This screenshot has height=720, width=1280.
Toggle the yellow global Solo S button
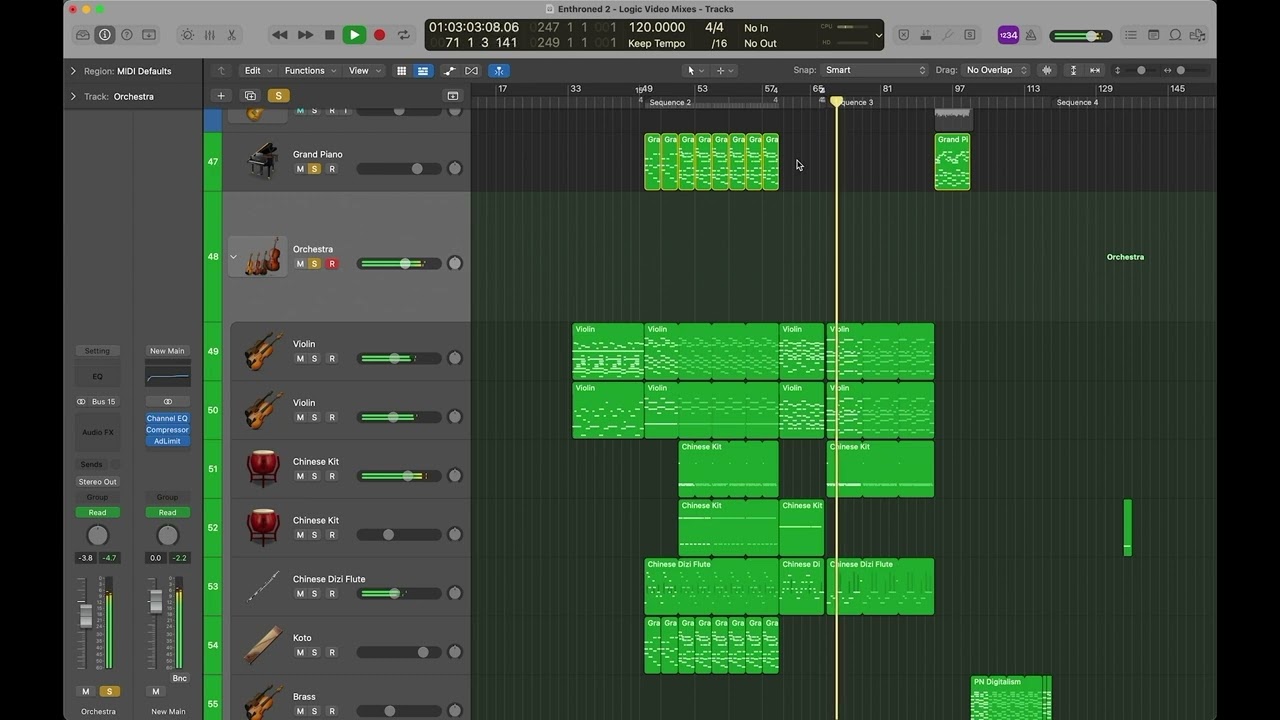pyautogui.click(x=279, y=96)
